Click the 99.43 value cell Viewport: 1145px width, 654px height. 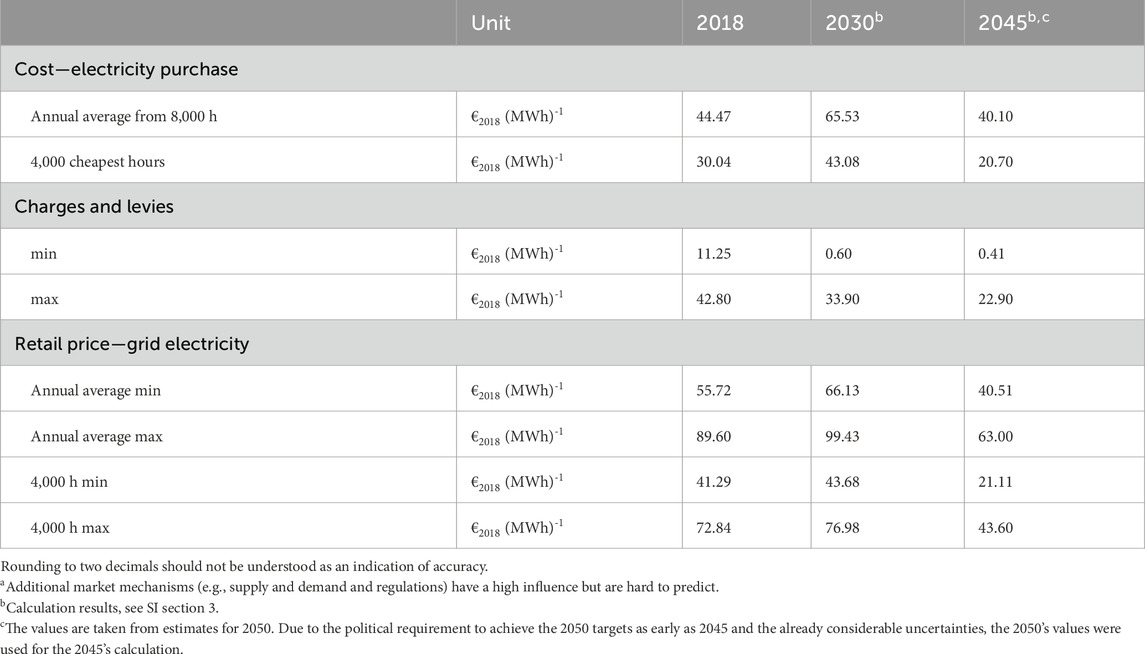[x=844, y=436]
